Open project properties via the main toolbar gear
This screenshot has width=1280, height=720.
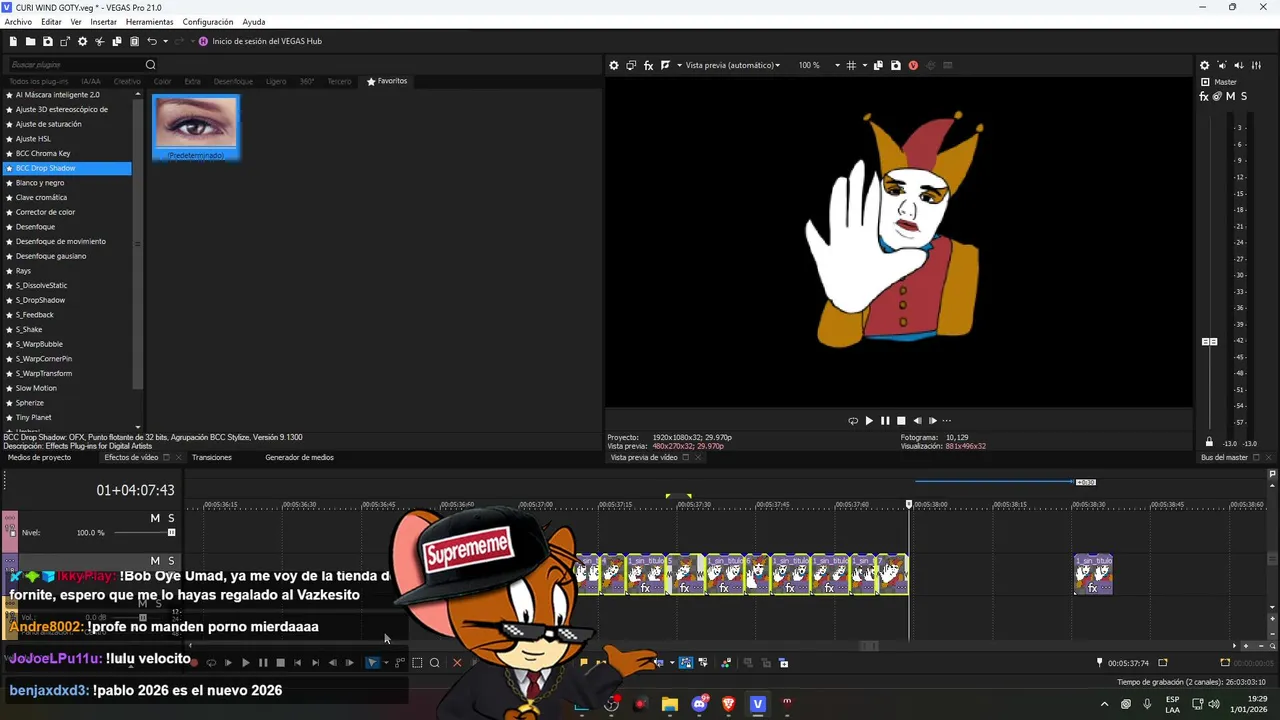(x=82, y=41)
